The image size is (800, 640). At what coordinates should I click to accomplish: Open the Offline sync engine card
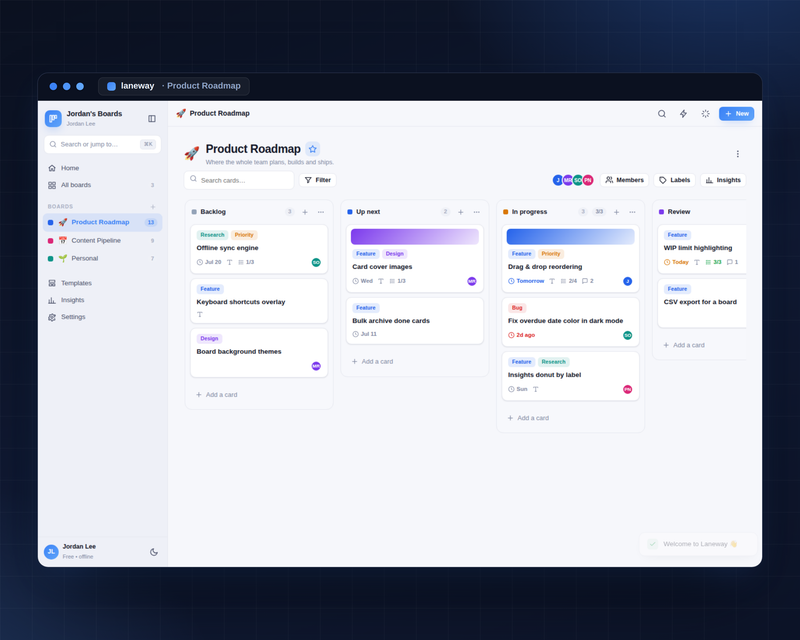pyautogui.click(x=259, y=249)
